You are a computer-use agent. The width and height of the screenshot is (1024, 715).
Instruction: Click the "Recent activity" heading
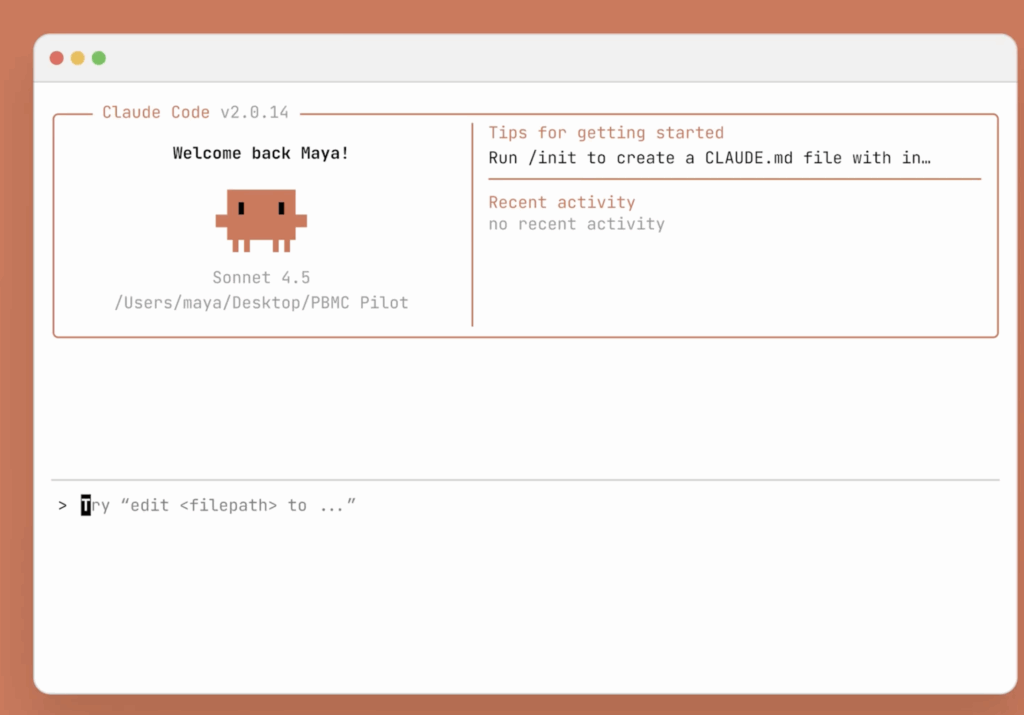(562, 202)
